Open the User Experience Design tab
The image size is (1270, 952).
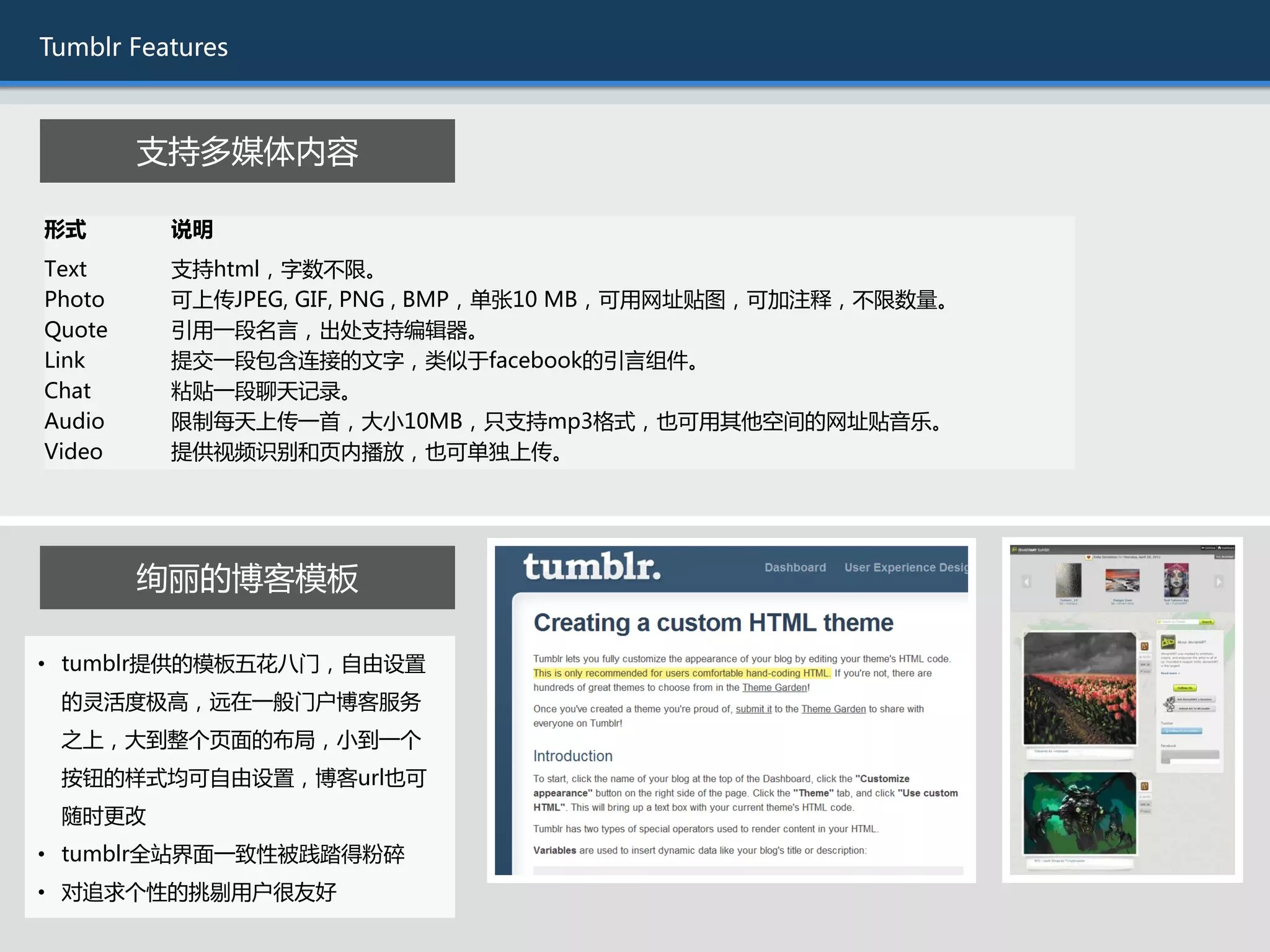tap(905, 567)
